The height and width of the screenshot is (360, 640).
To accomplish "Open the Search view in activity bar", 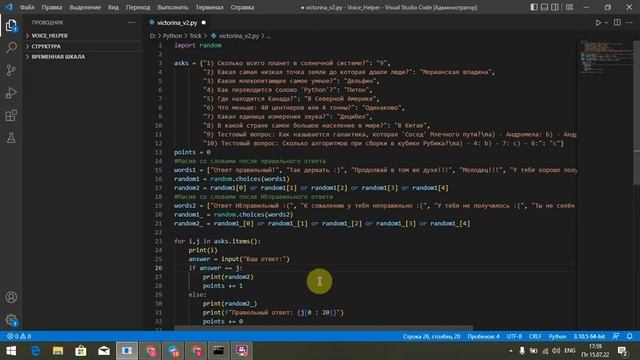I will click(11, 47).
